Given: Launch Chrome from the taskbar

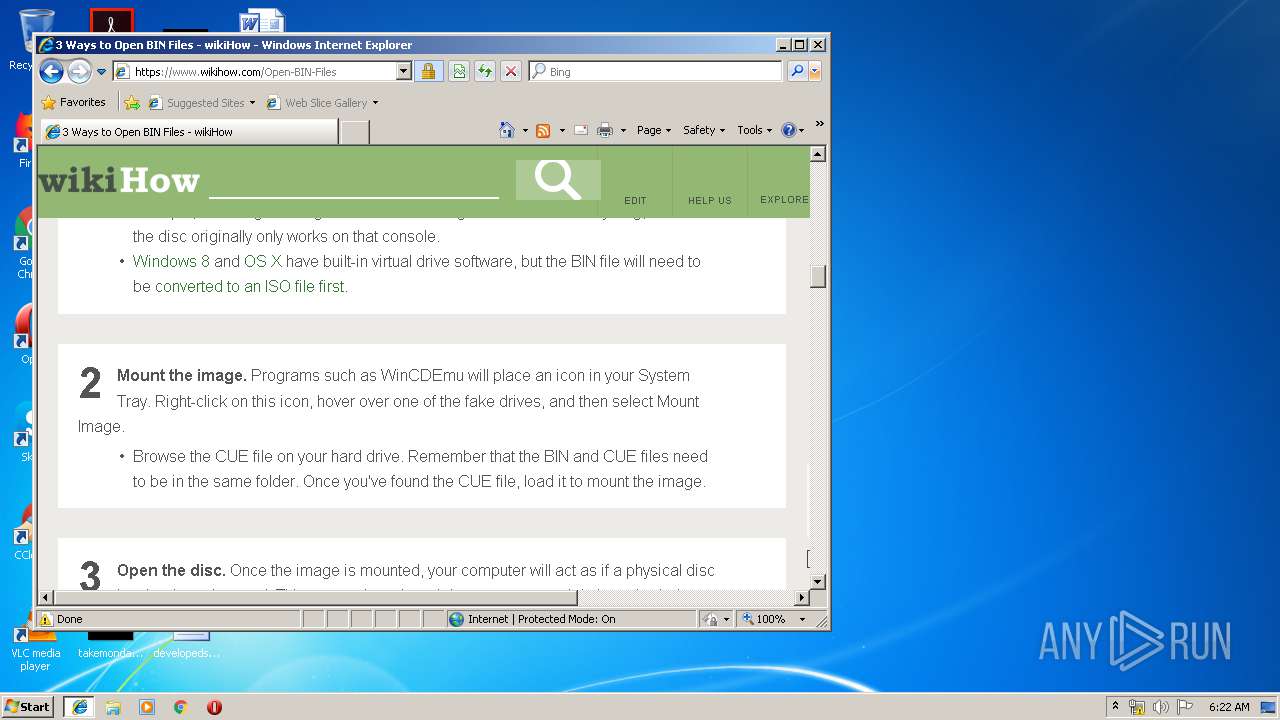Looking at the screenshot, I should [180, 707].
